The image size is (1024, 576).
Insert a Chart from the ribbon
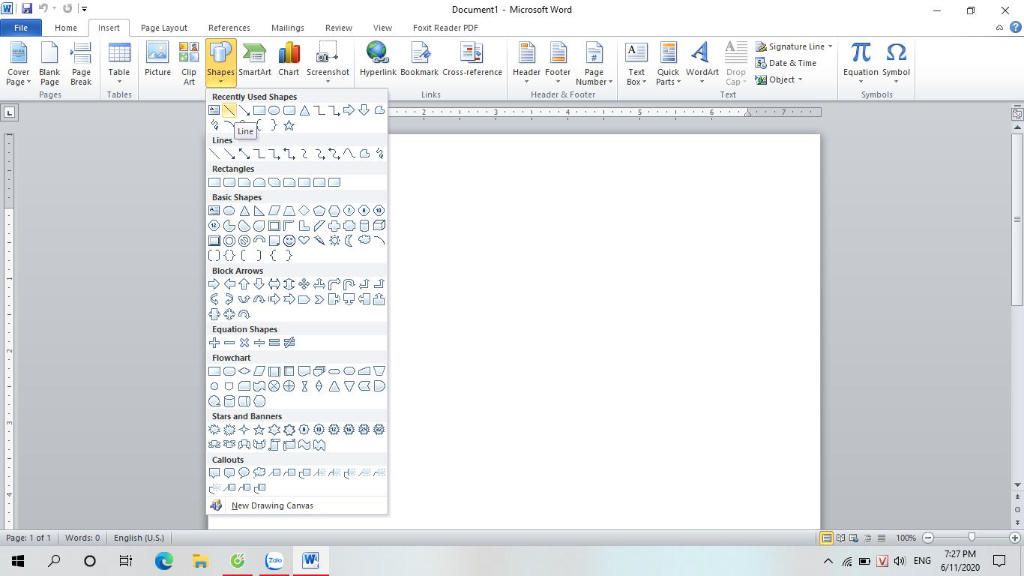click(x=289, y=59)
